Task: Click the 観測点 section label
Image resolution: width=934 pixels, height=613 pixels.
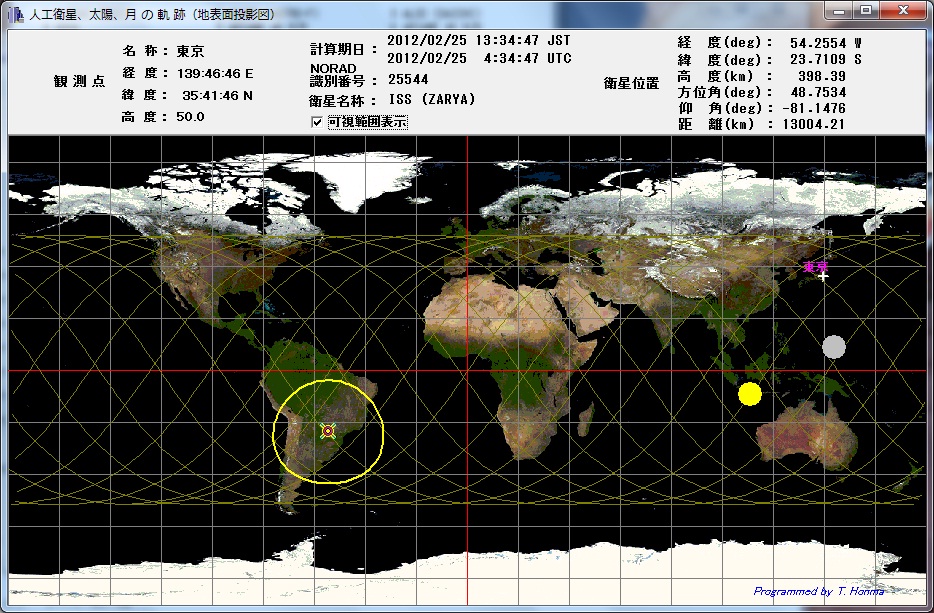Action: point(80,82)
